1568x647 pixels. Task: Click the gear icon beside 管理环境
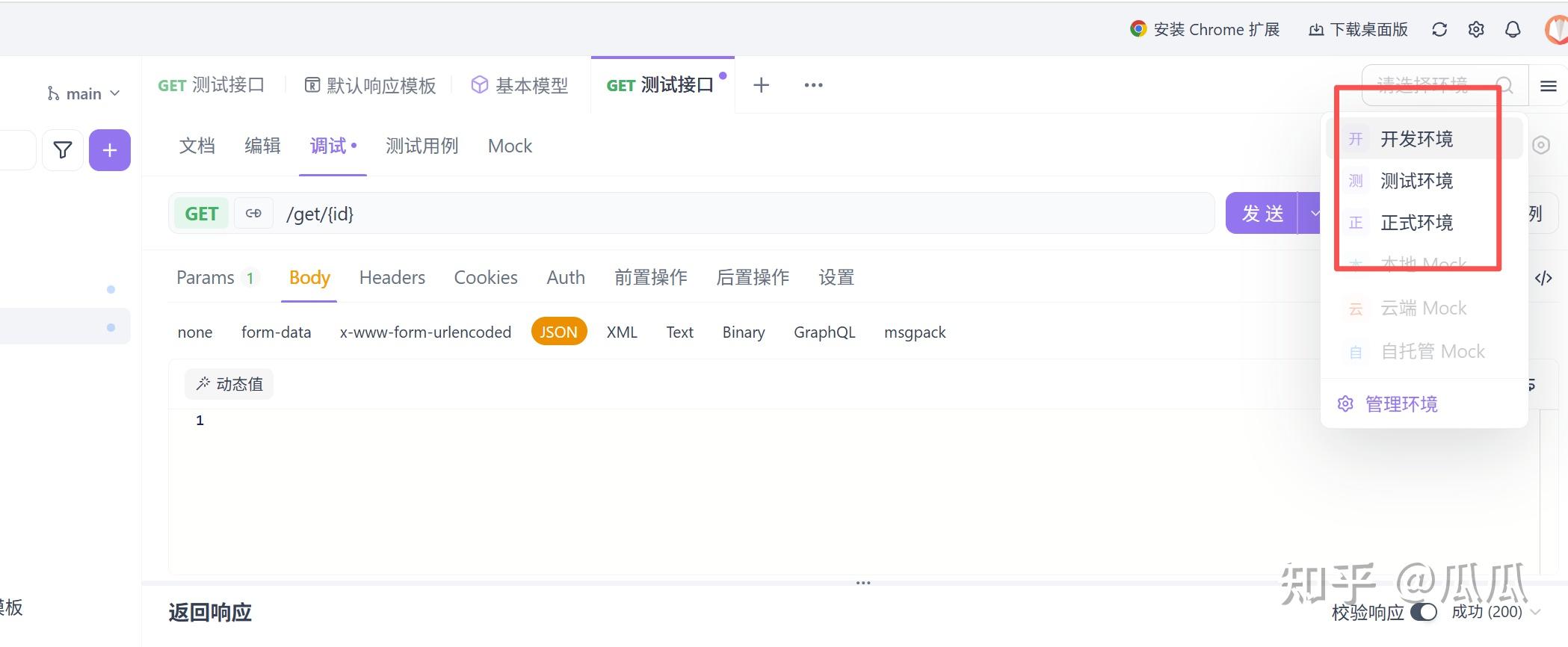1345,404
